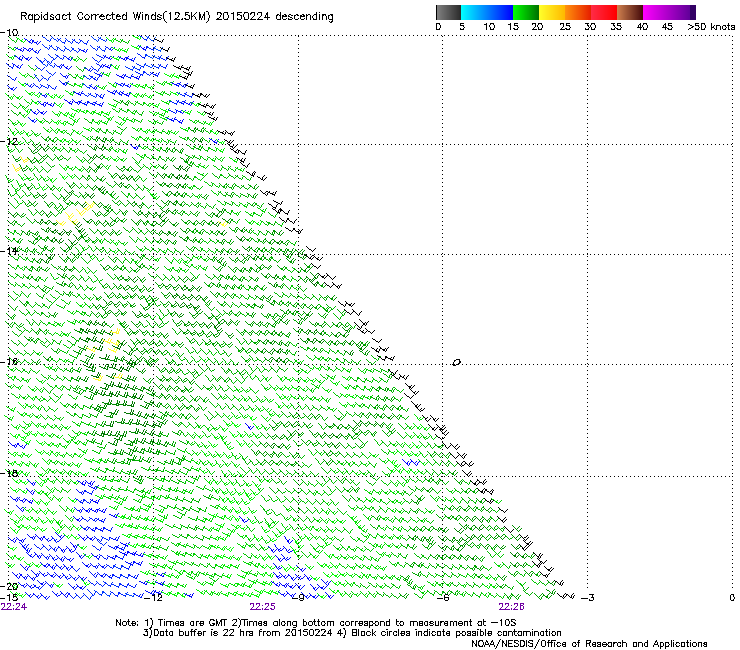The height and width of the screenshot is (650, 740).
Task: Click the NOAA/NESDIS Office of Research credit
Action: pos(589,644)
